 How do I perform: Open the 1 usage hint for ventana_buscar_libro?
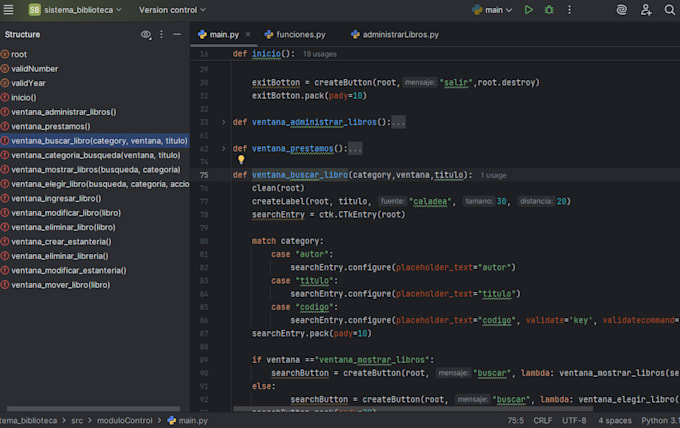[x=494, y=175]
